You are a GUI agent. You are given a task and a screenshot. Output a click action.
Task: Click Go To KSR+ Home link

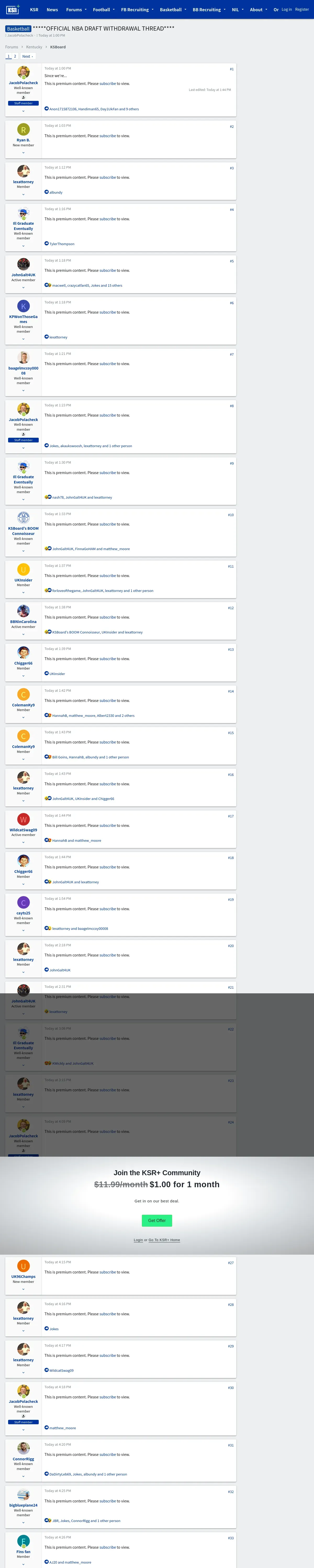pos(164,1240)
